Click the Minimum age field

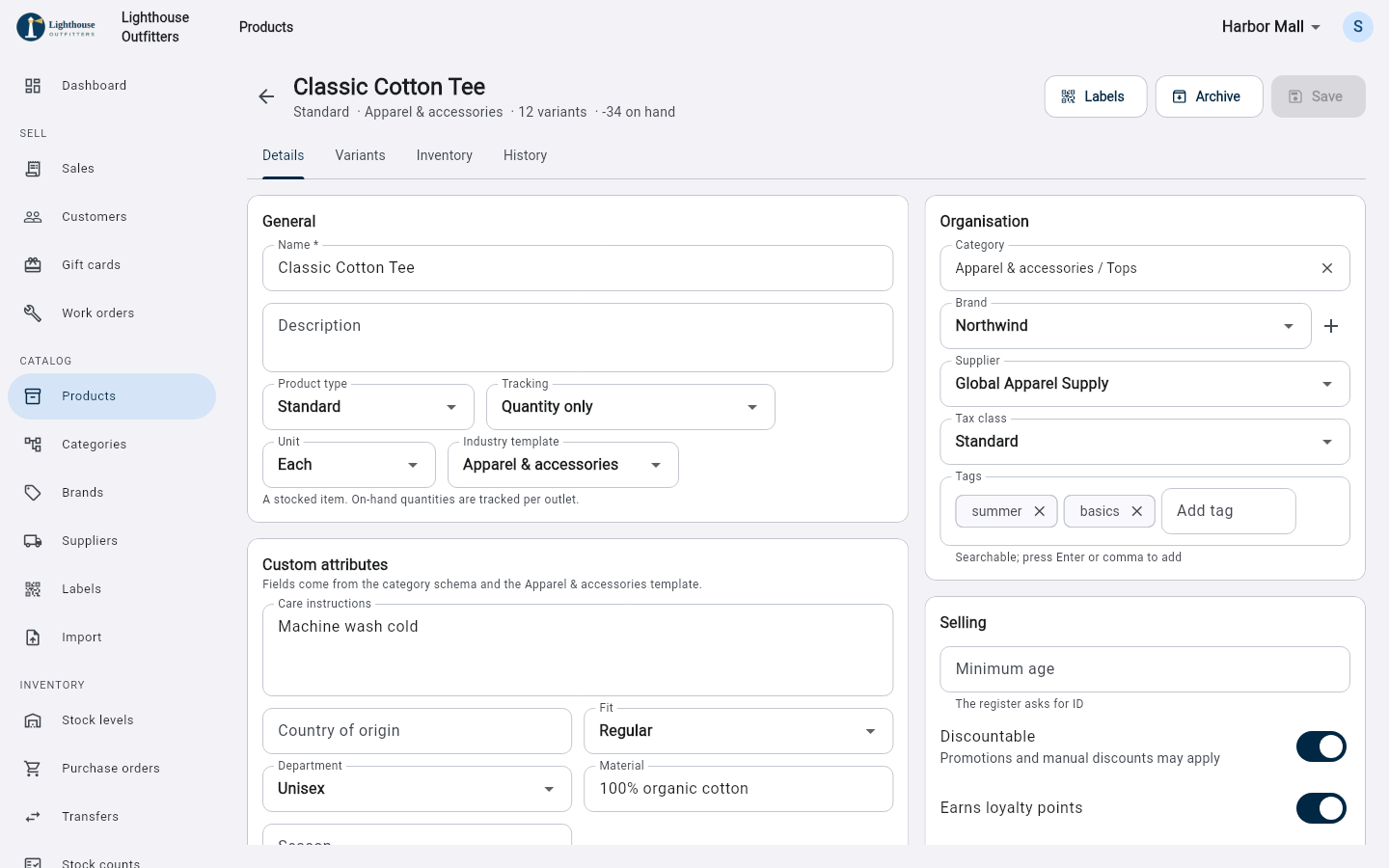click(1145, 669)
